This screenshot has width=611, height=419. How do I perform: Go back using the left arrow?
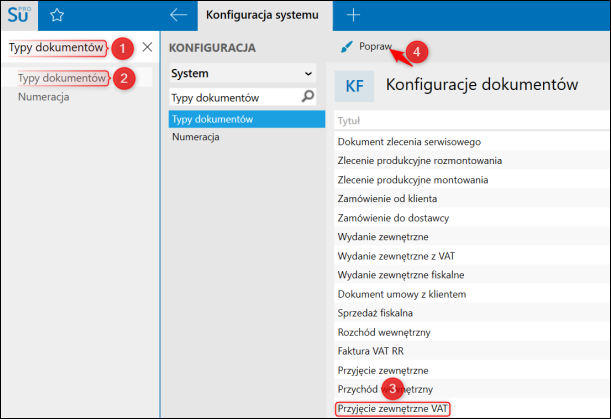coord(179,15)
